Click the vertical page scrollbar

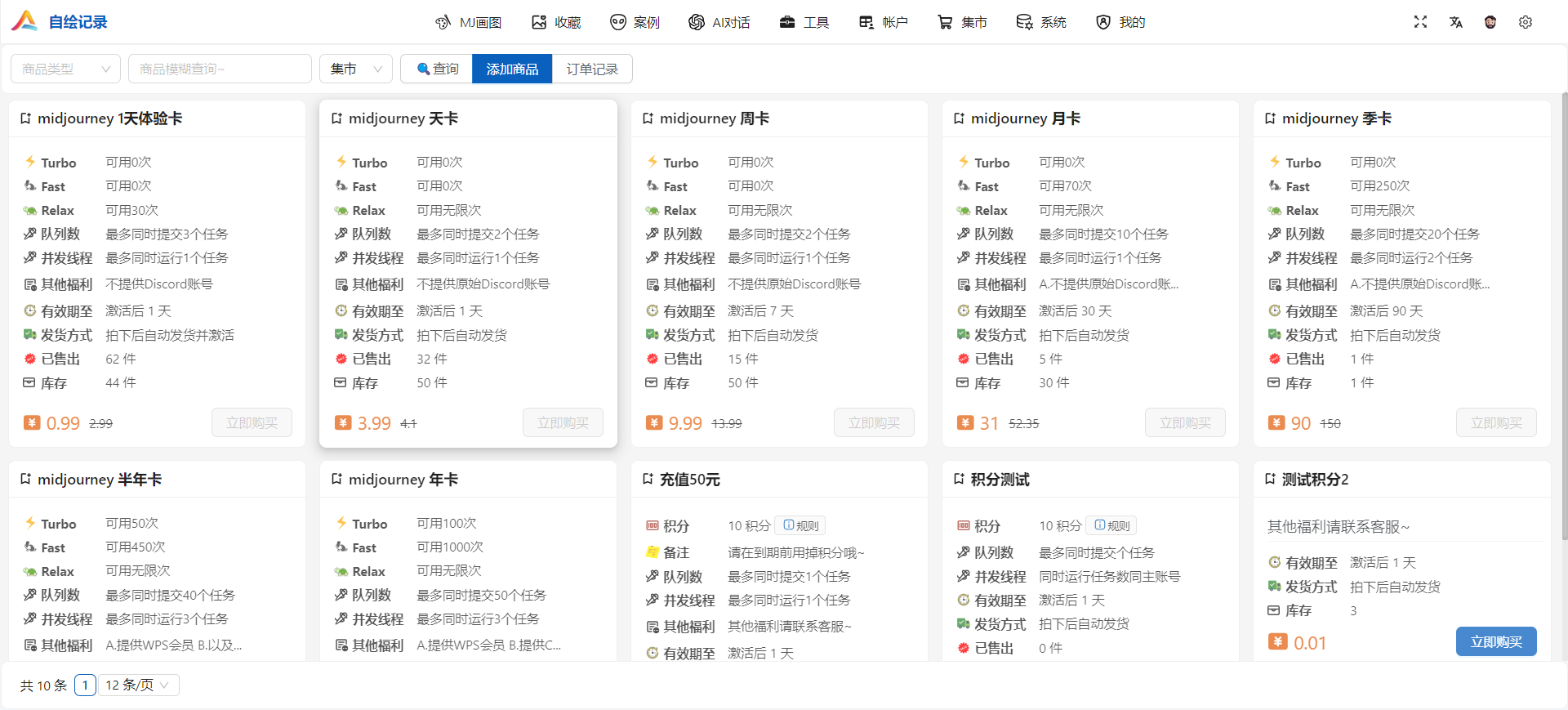click(1563, 319)
